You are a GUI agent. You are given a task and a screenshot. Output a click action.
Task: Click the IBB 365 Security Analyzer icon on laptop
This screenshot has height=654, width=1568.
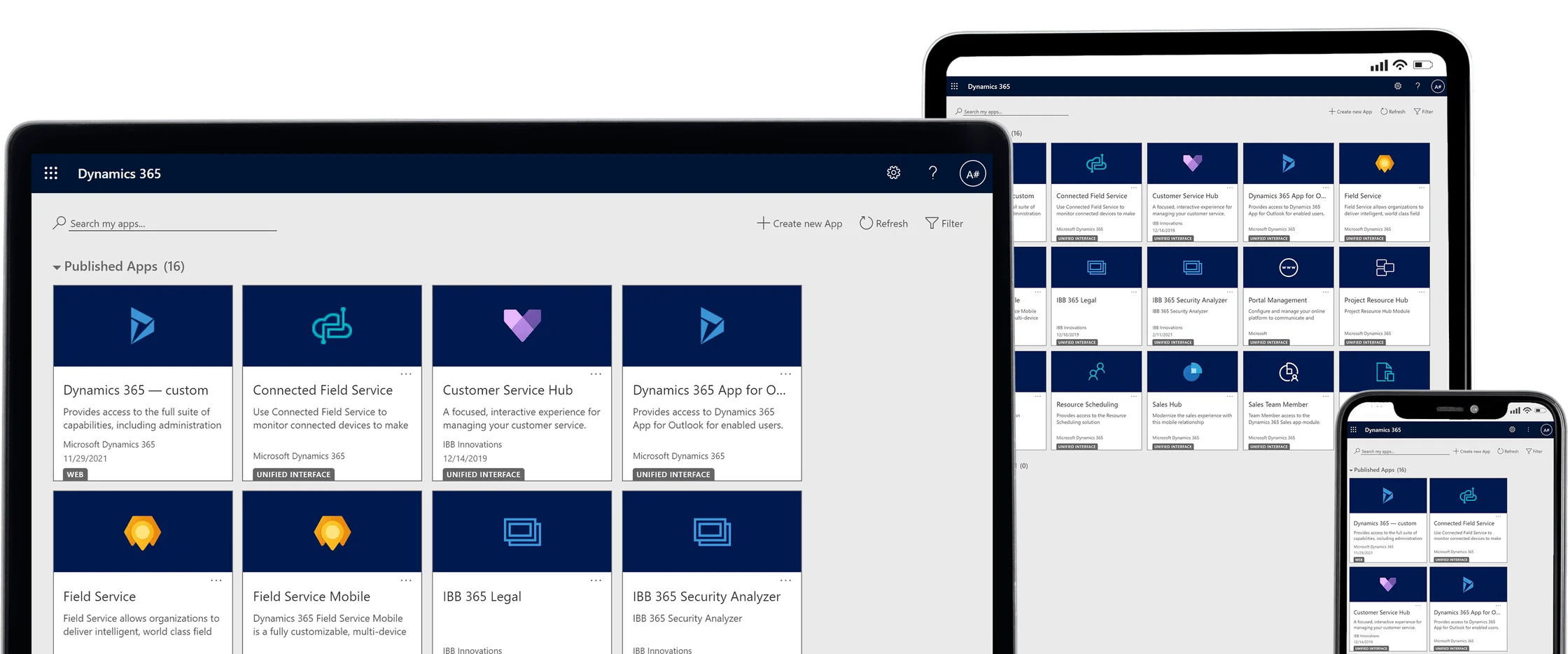coord(712,532)
